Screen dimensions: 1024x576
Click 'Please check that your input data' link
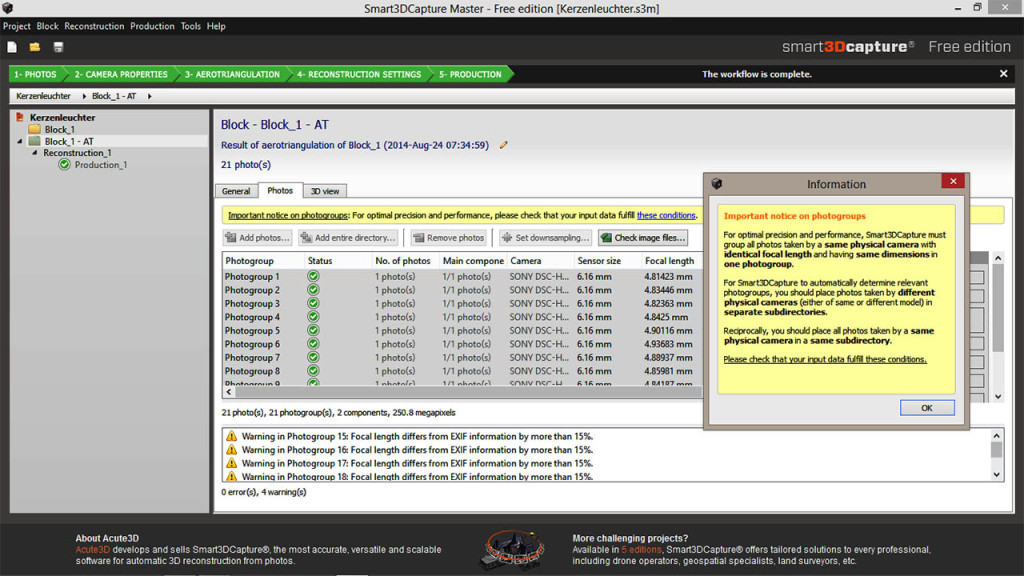[825, 359]
